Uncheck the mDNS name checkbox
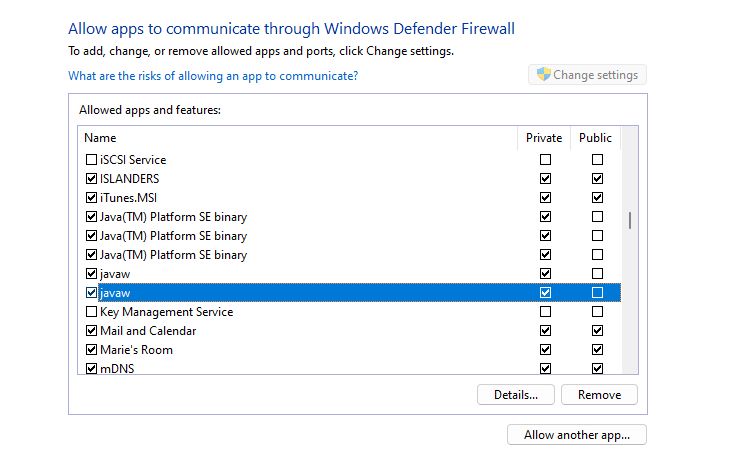The width and height of the screenshot is (730, 463). pos(92,369)
